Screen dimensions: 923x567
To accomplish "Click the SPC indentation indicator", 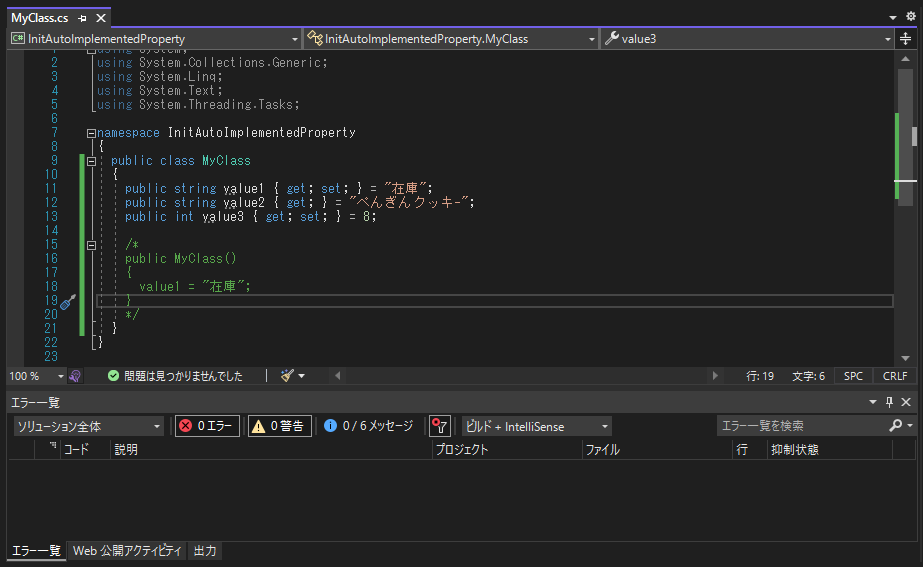I will (x=853, y=376).
